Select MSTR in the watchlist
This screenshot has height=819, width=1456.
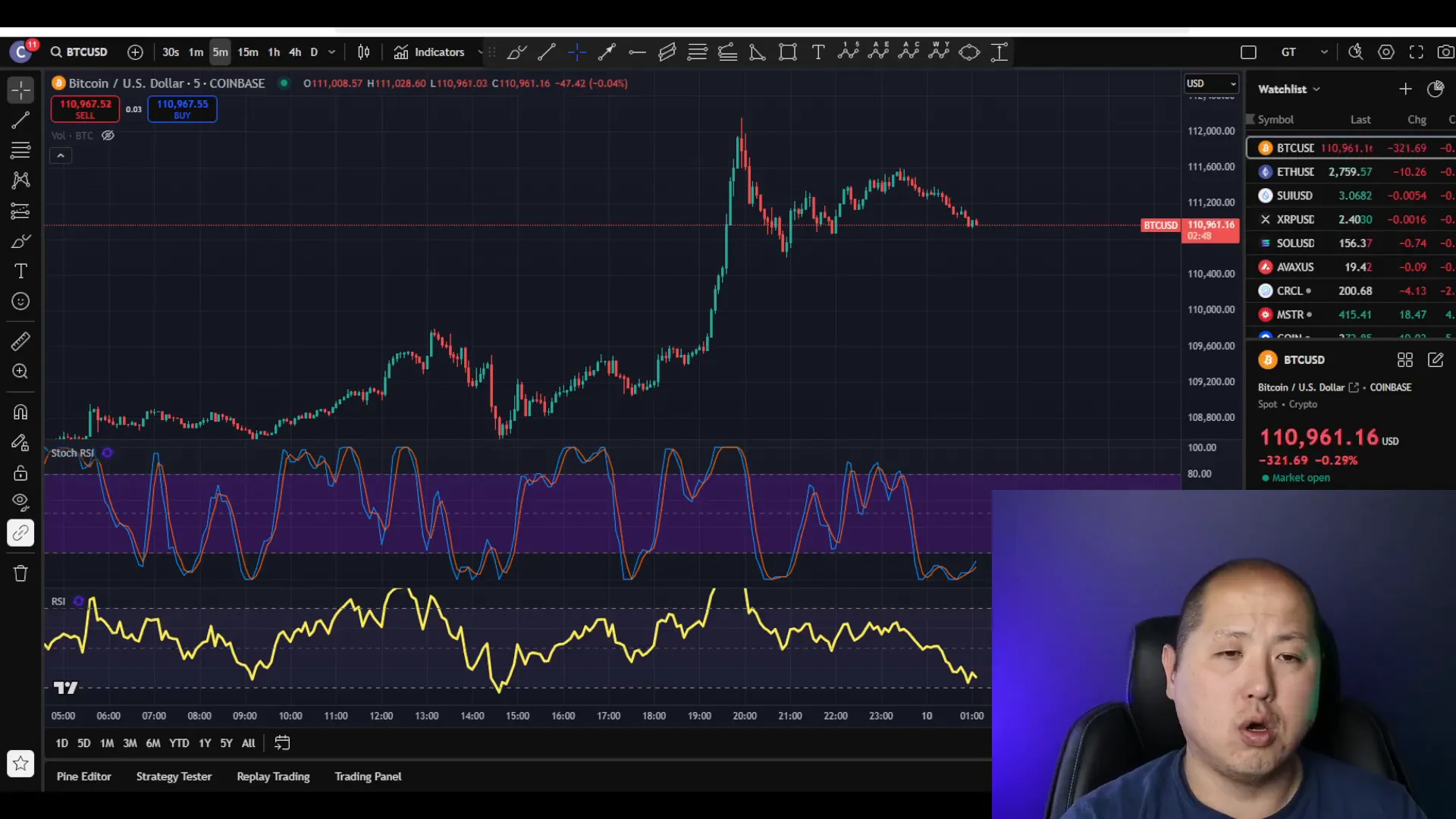[x=1351, y=315]
